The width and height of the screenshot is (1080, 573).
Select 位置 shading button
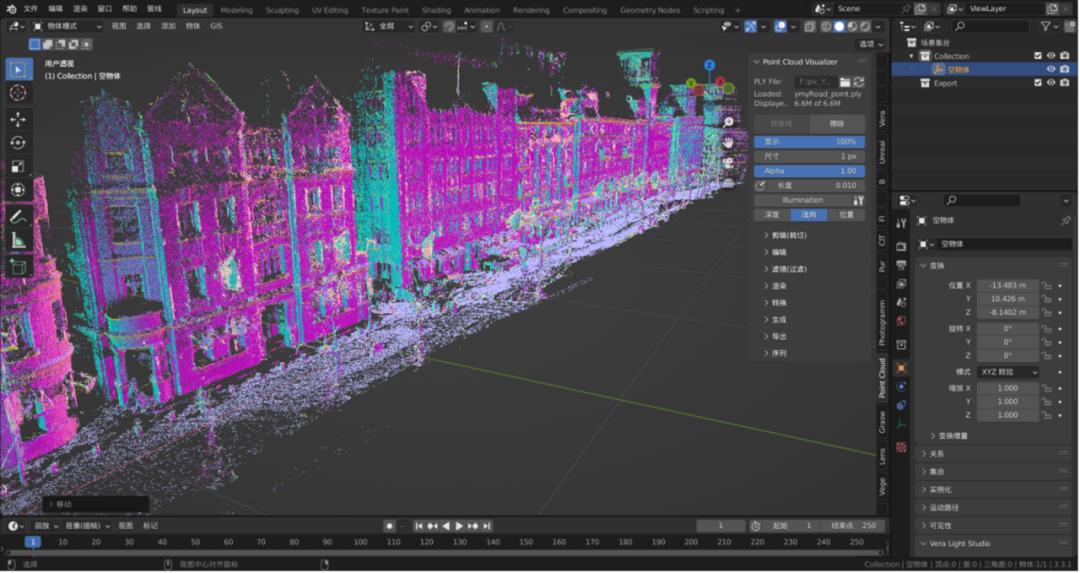pos(847,215)
